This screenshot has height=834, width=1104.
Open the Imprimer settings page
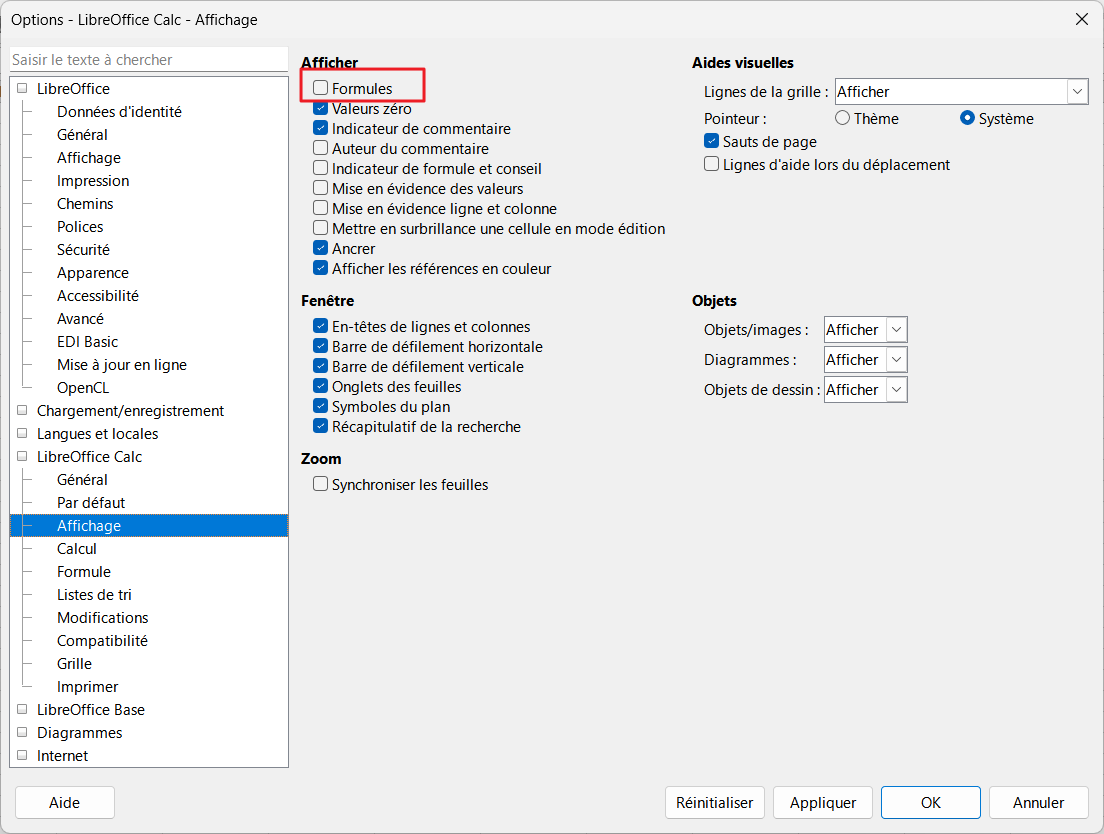point(87,686)
